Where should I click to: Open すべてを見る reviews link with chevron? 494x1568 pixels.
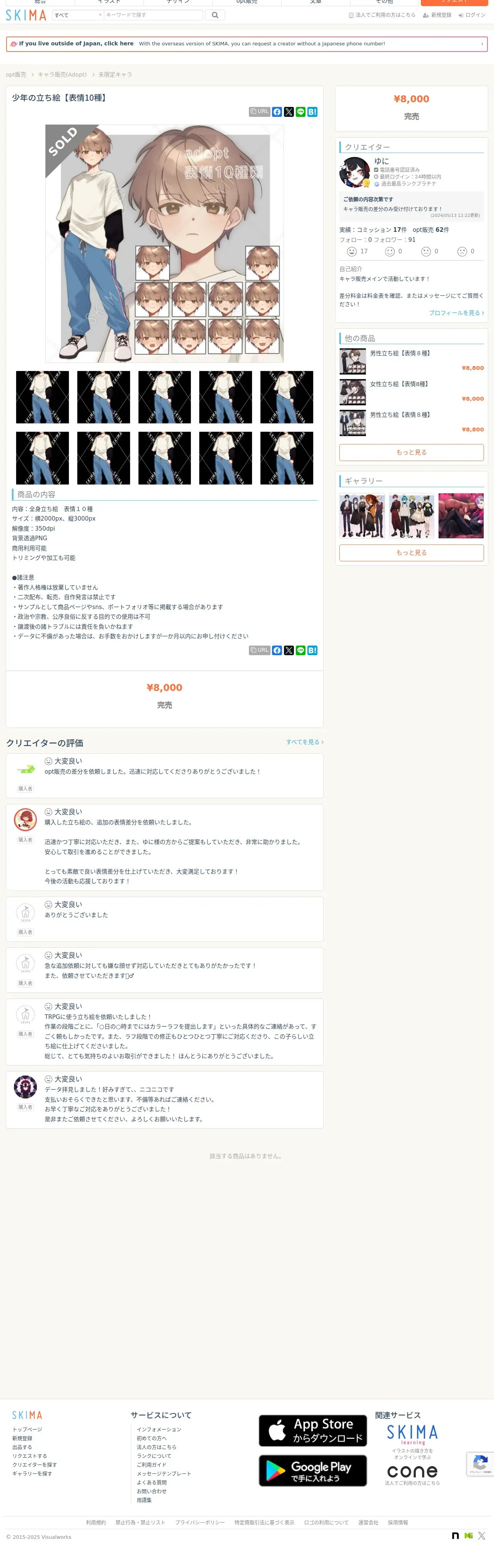click(x=305, y=742)
